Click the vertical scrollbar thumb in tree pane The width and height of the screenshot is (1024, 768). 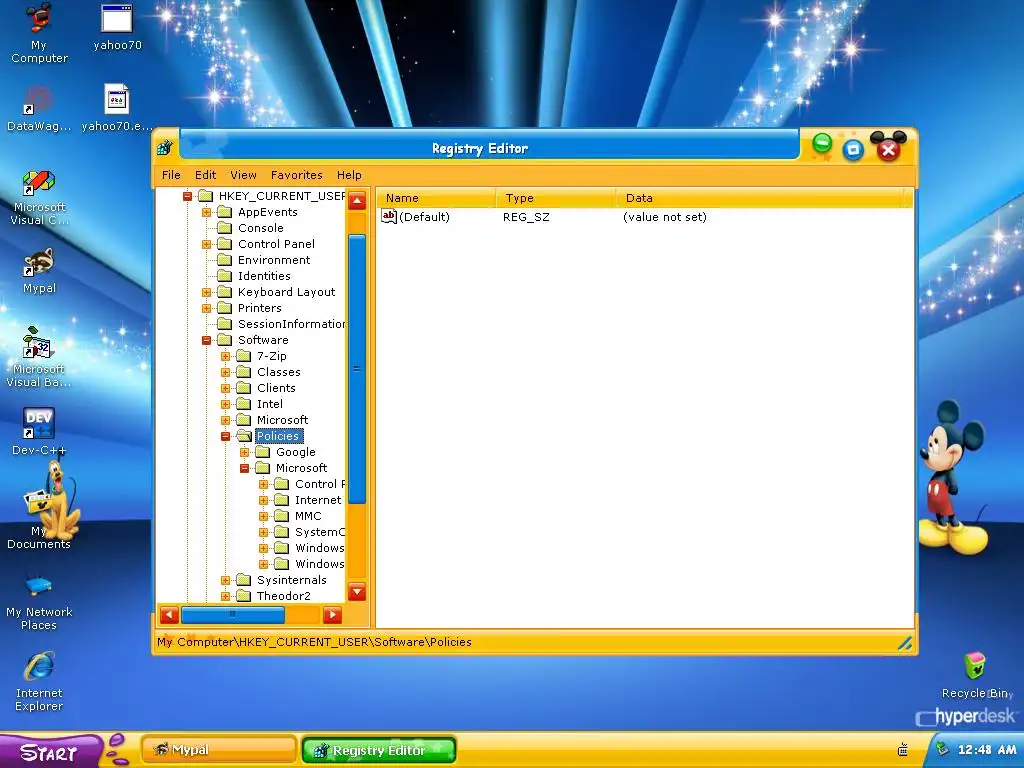click(x=357, y=369)
